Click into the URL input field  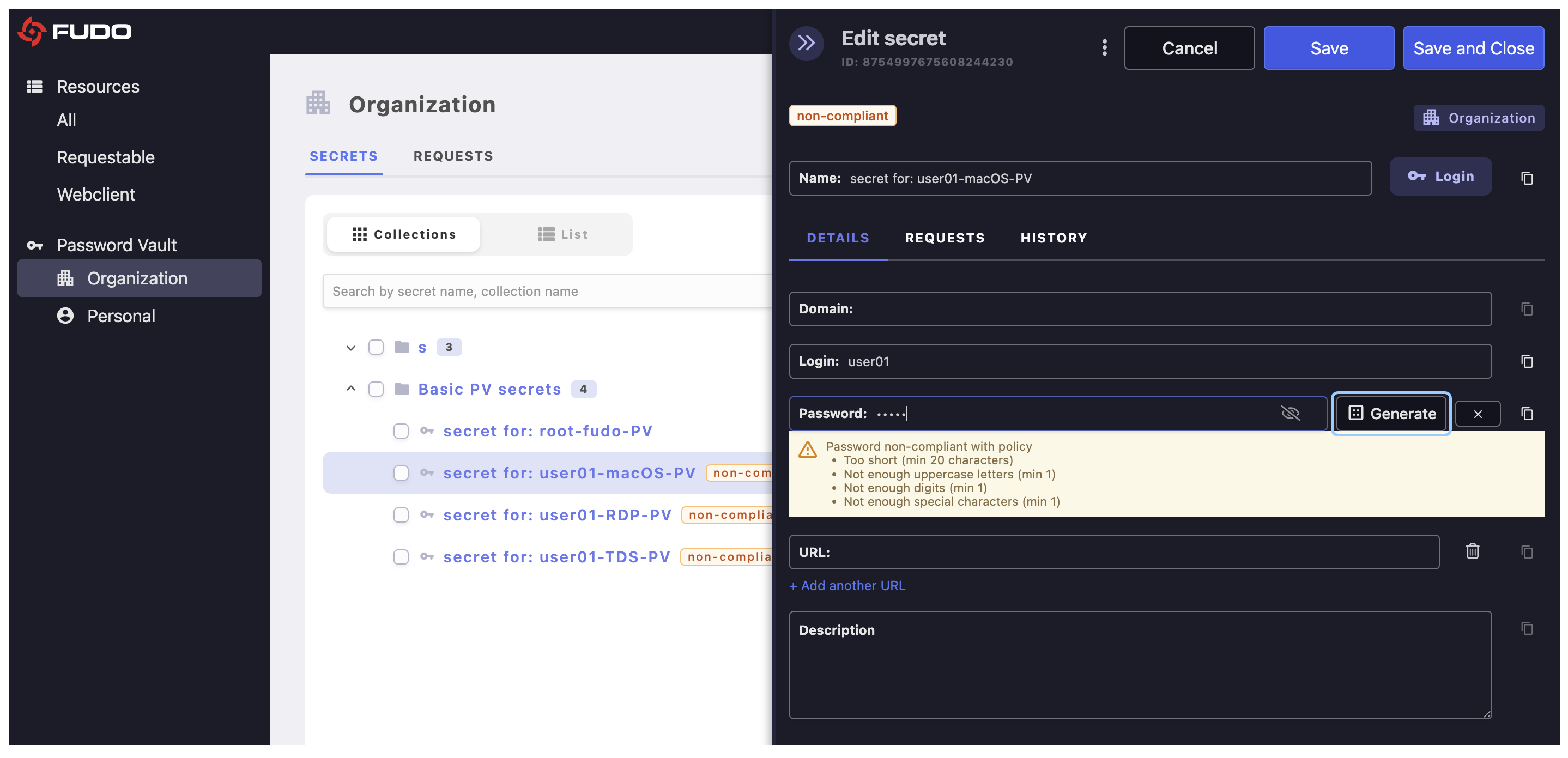tap(1114, 551)
